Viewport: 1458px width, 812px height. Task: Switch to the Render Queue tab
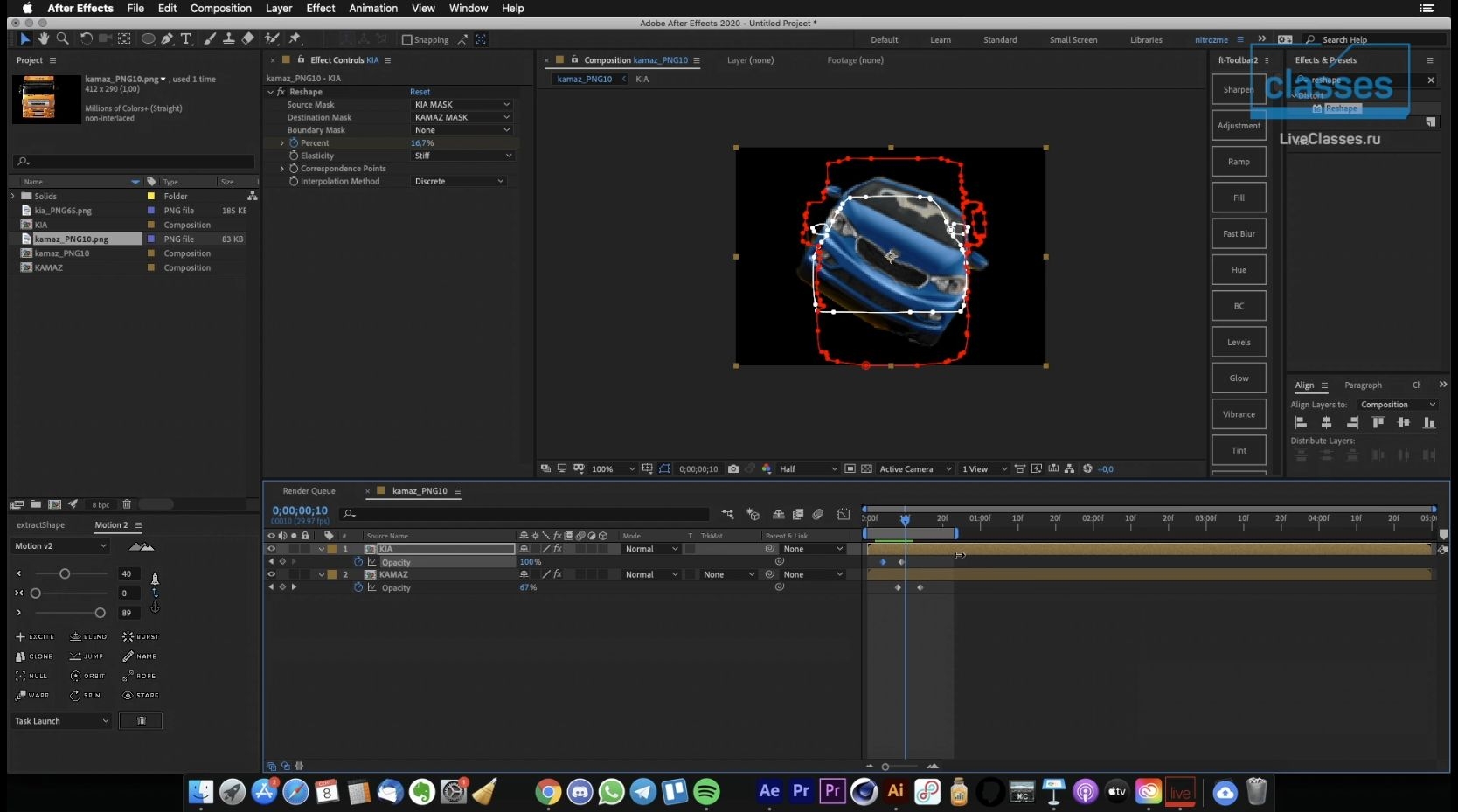[x=309, y=491]
